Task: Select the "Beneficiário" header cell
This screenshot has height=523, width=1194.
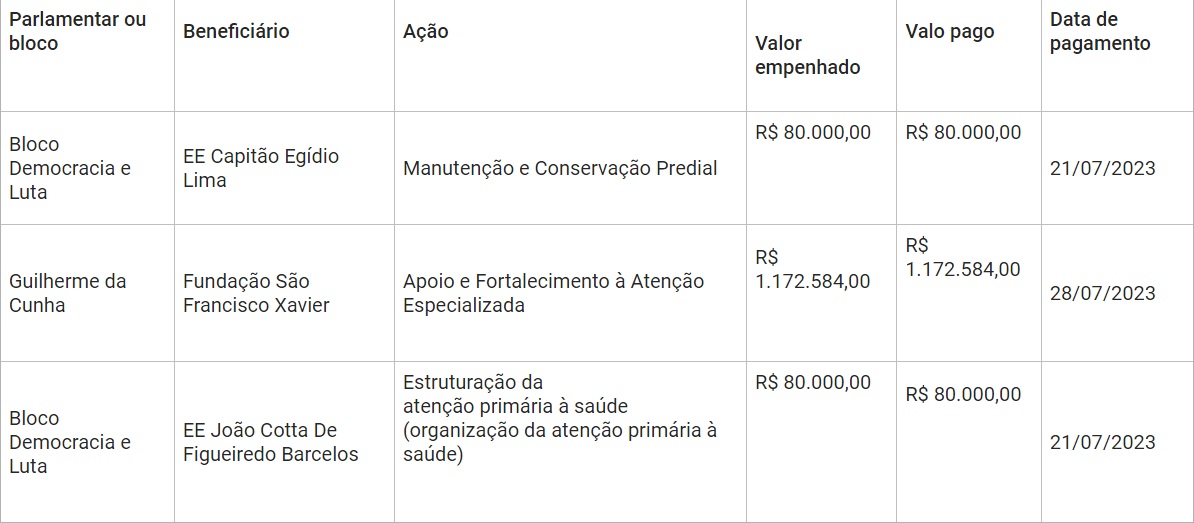Action: pyautogui.click(x=236, y=31)
